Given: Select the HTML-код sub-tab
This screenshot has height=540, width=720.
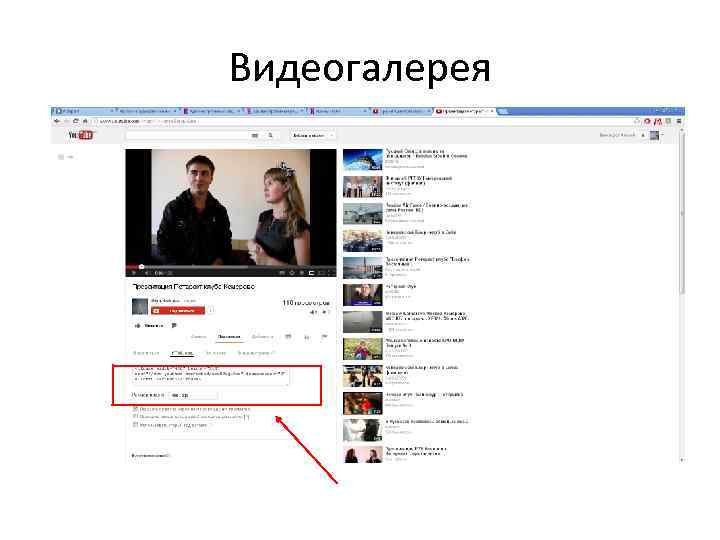Looking at the screenshot, I should 182,353.
